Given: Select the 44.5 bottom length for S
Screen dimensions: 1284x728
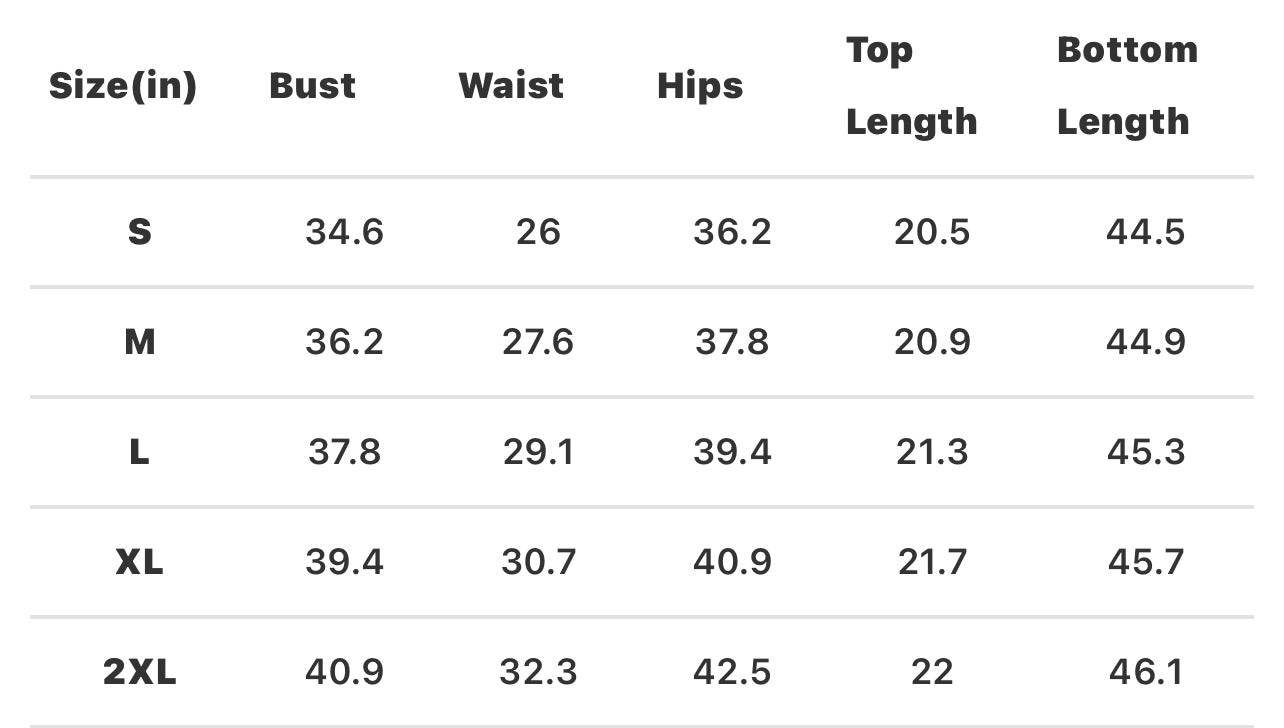Looking at the screenshot, I should click(x=1146, y=232).
